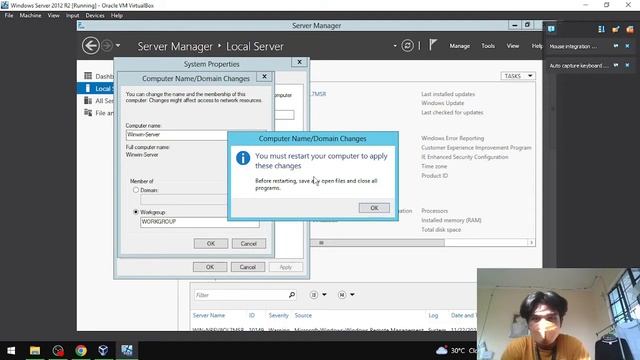Click the Mouse integration notification speech-bubble icon
Image resolution: width=640 pixels, height=360 pixels.
[x=616, y=46]
